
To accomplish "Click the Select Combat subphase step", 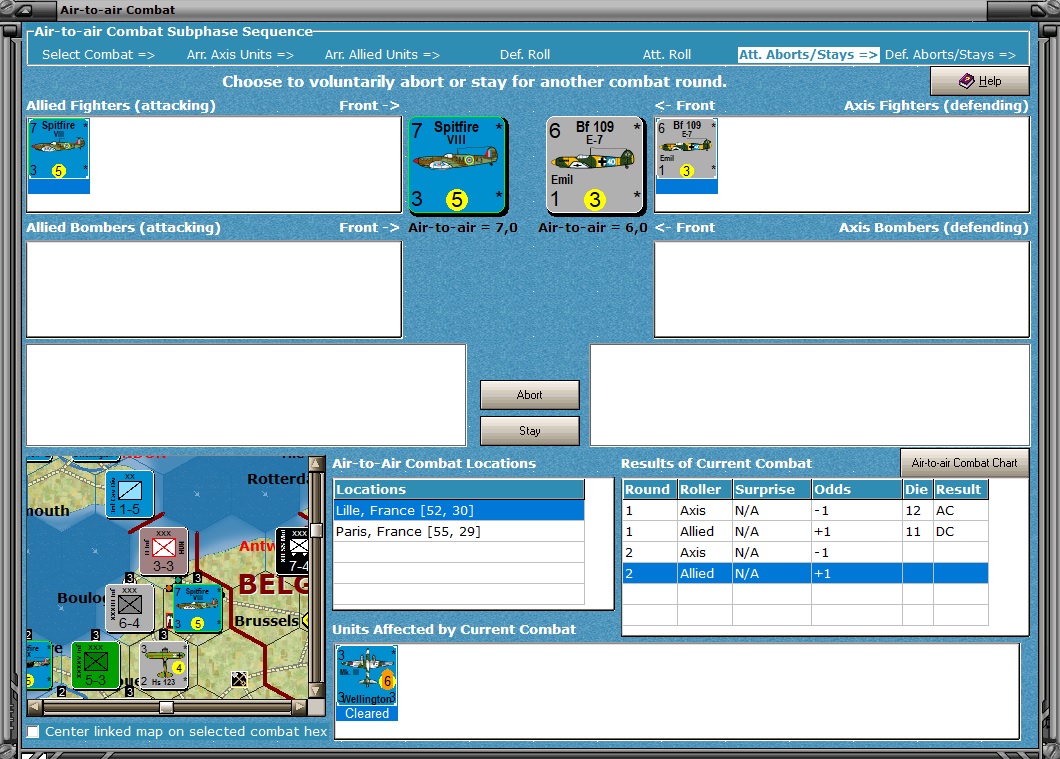I will pyautogui.click(x=98, y=55).
